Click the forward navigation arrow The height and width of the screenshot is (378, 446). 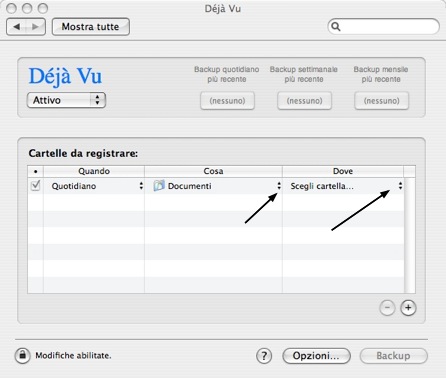point(35,27)
